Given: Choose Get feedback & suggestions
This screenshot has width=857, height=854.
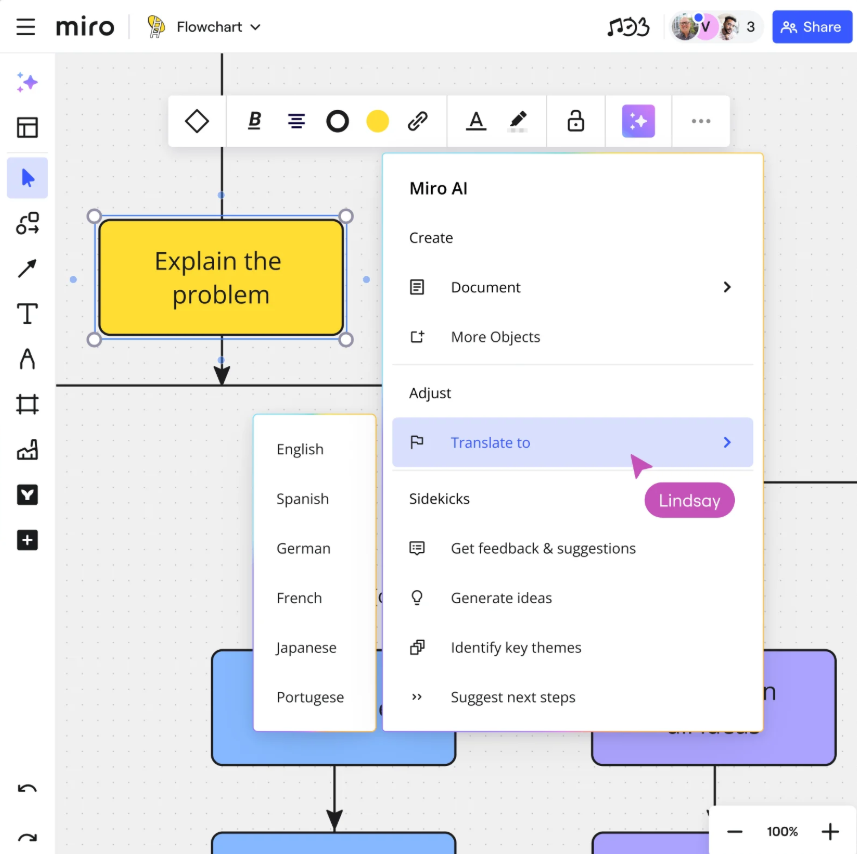Looking at the screenshot, I should 572,548.
